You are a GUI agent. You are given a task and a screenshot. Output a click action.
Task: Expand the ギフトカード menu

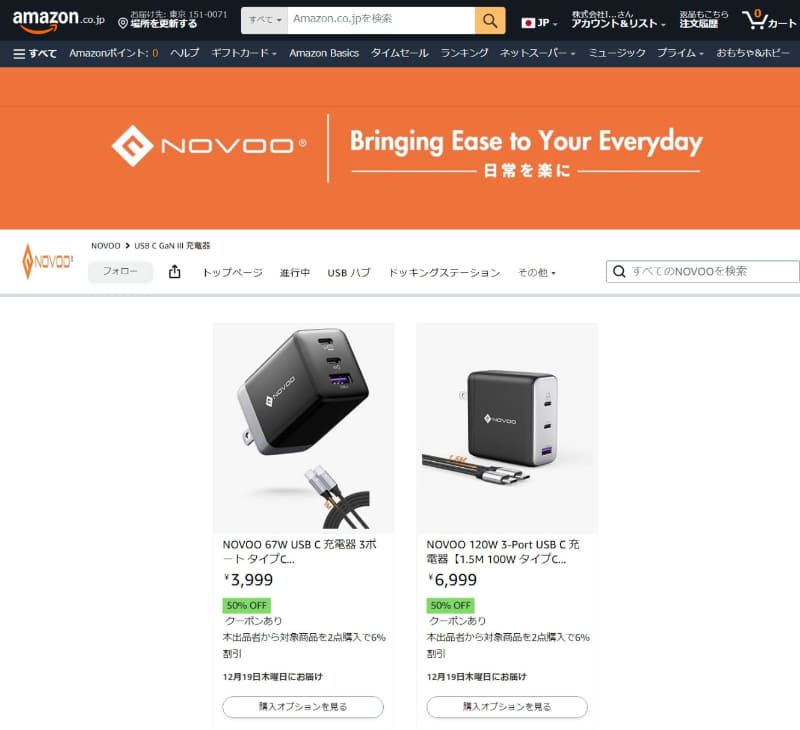click(x=243, y=53)
